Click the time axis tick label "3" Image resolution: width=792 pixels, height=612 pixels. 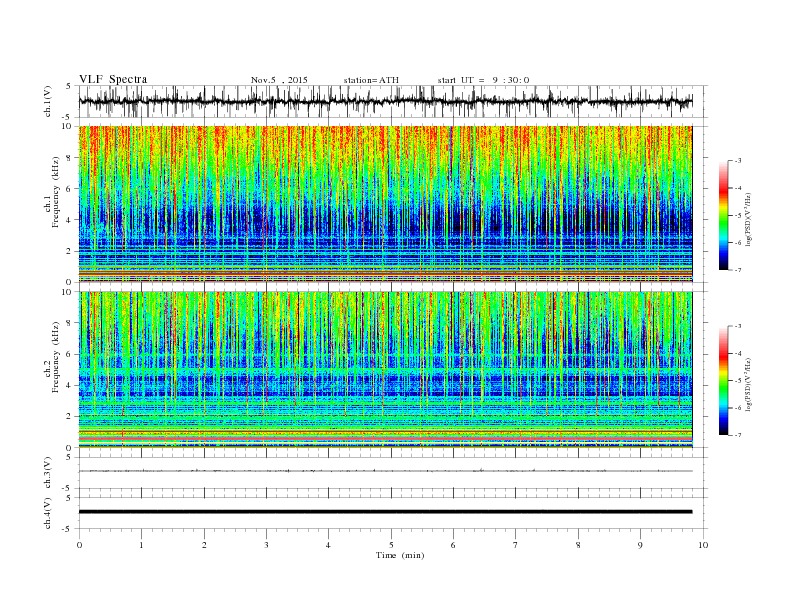coord(266,545)
